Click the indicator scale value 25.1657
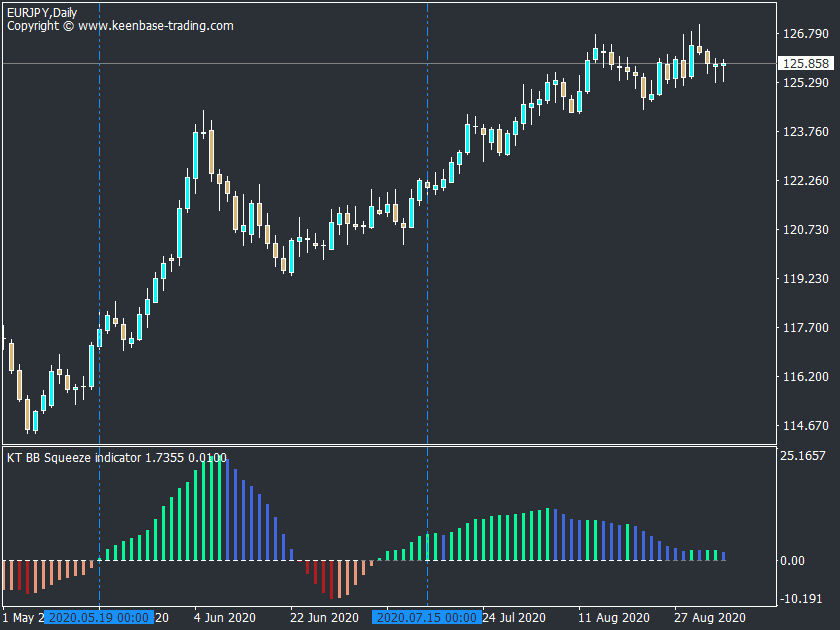The image size is (840, 630). click(x=803, y=456)
